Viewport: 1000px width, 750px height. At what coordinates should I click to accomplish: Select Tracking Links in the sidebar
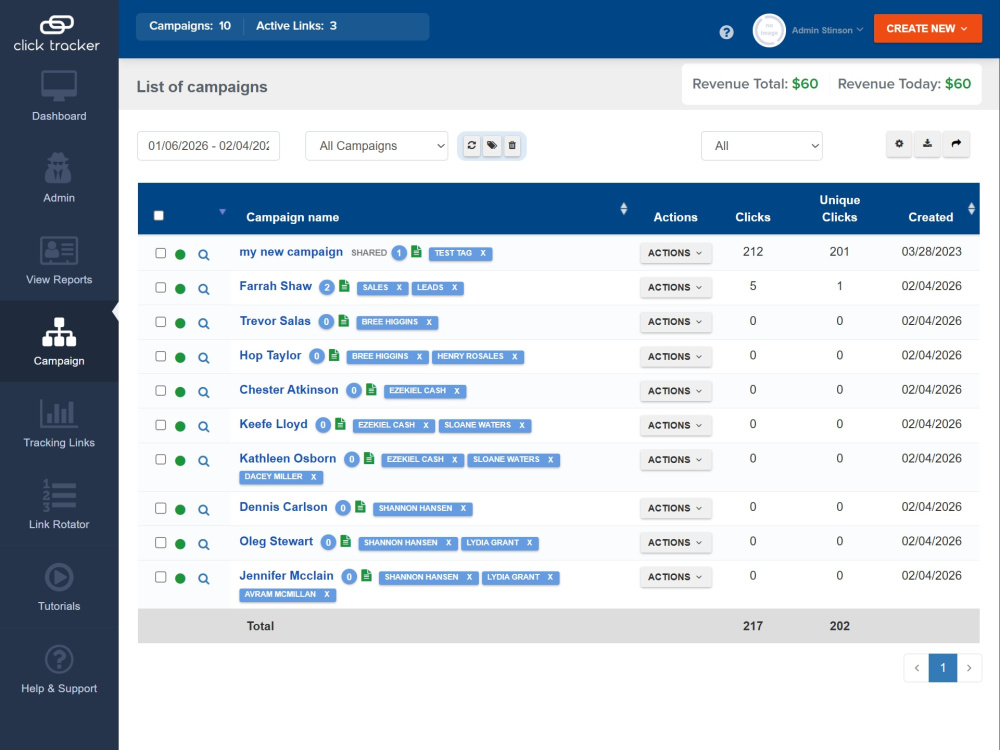coord(59,423)
